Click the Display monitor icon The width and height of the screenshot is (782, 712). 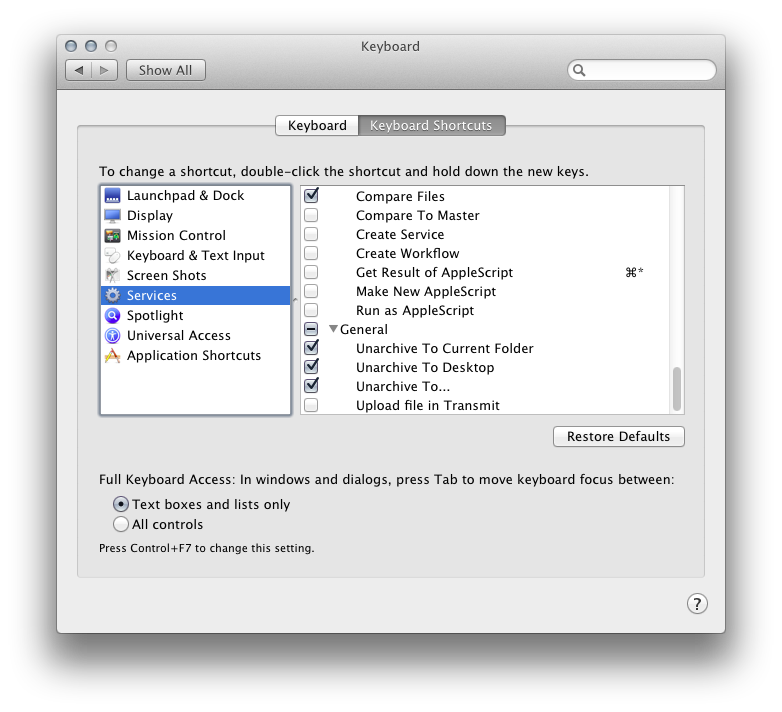[x=112, y=215]
